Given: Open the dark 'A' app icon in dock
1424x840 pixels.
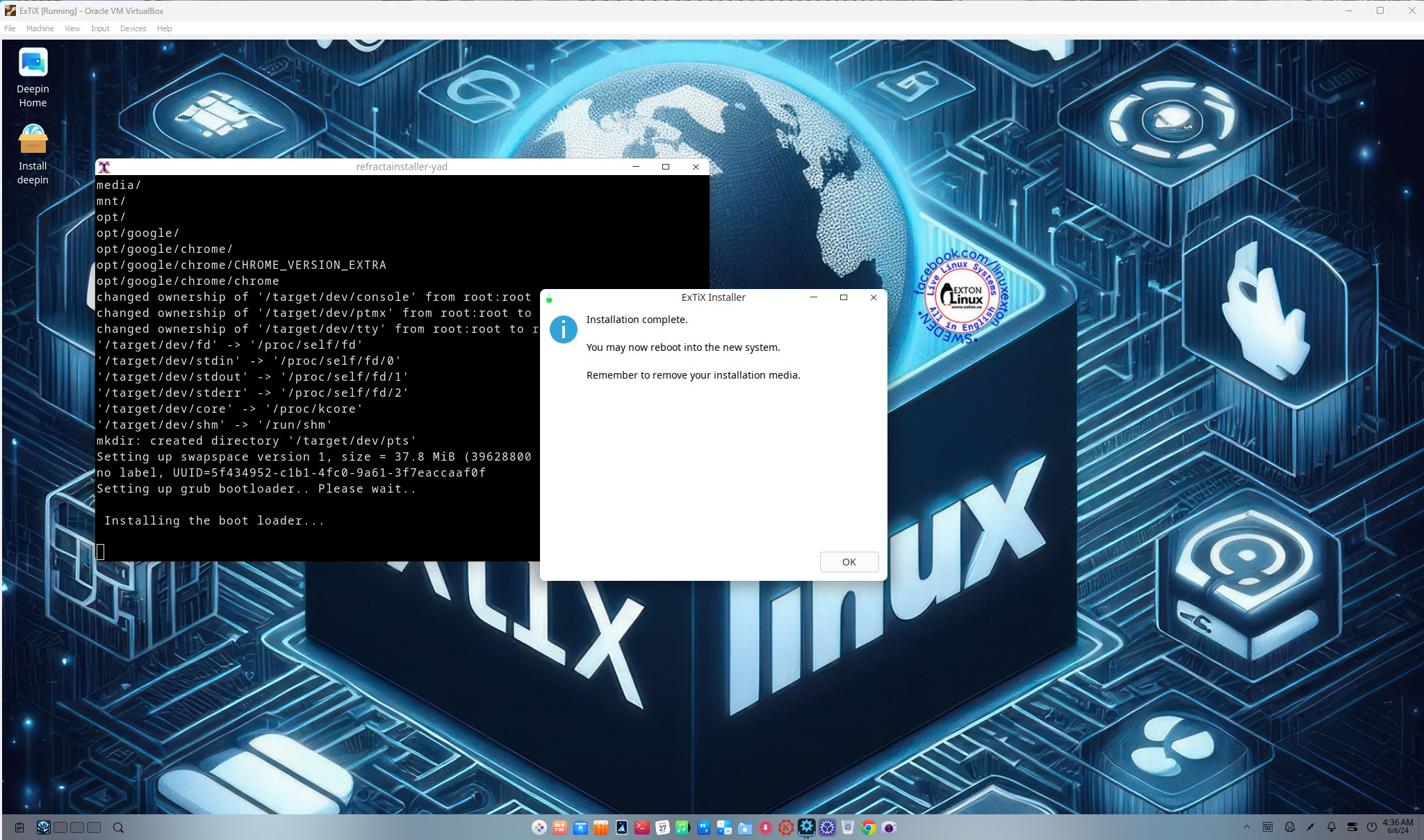Looking at the screenshot, I should [621, 827].
